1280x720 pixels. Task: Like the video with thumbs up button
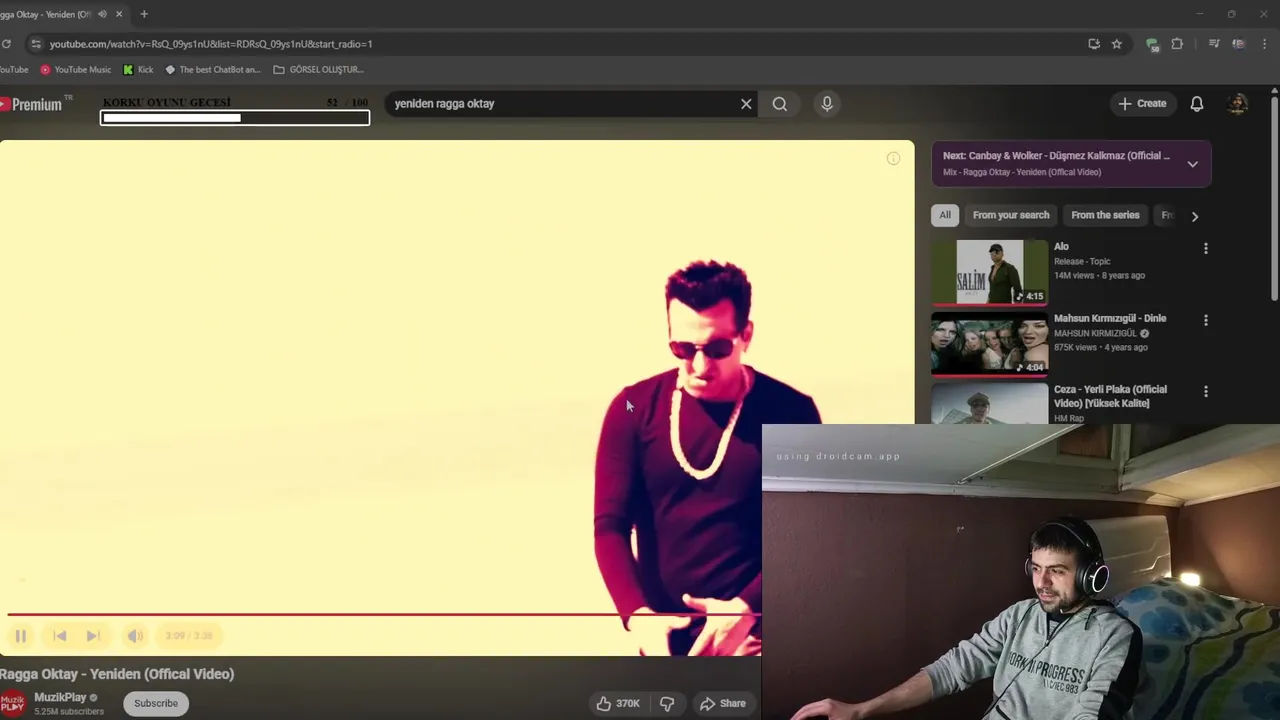pos(618,703)
